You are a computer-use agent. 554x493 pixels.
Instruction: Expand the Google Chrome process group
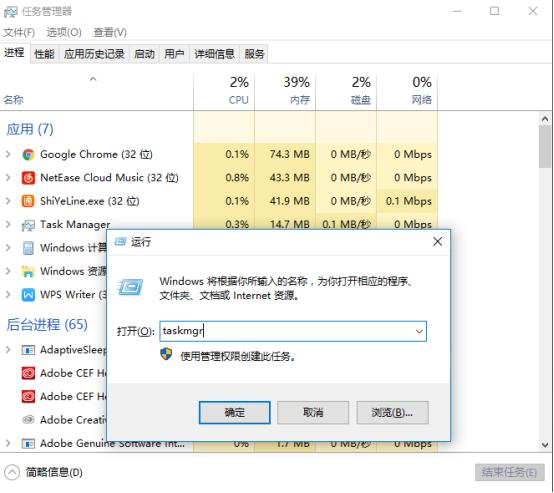8,154
